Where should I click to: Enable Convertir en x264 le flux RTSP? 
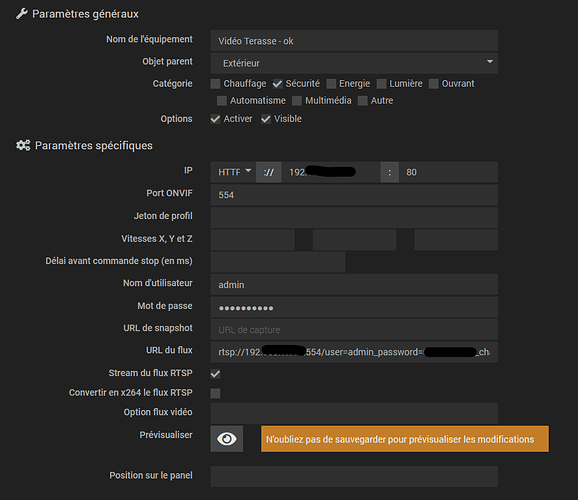coord(215,393)
